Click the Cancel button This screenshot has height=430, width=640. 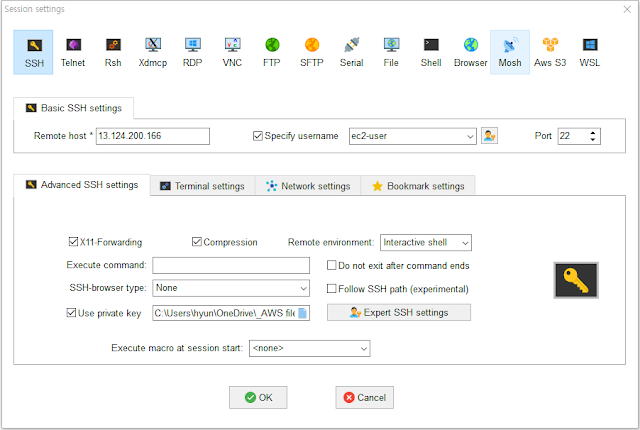coord(364,397)
